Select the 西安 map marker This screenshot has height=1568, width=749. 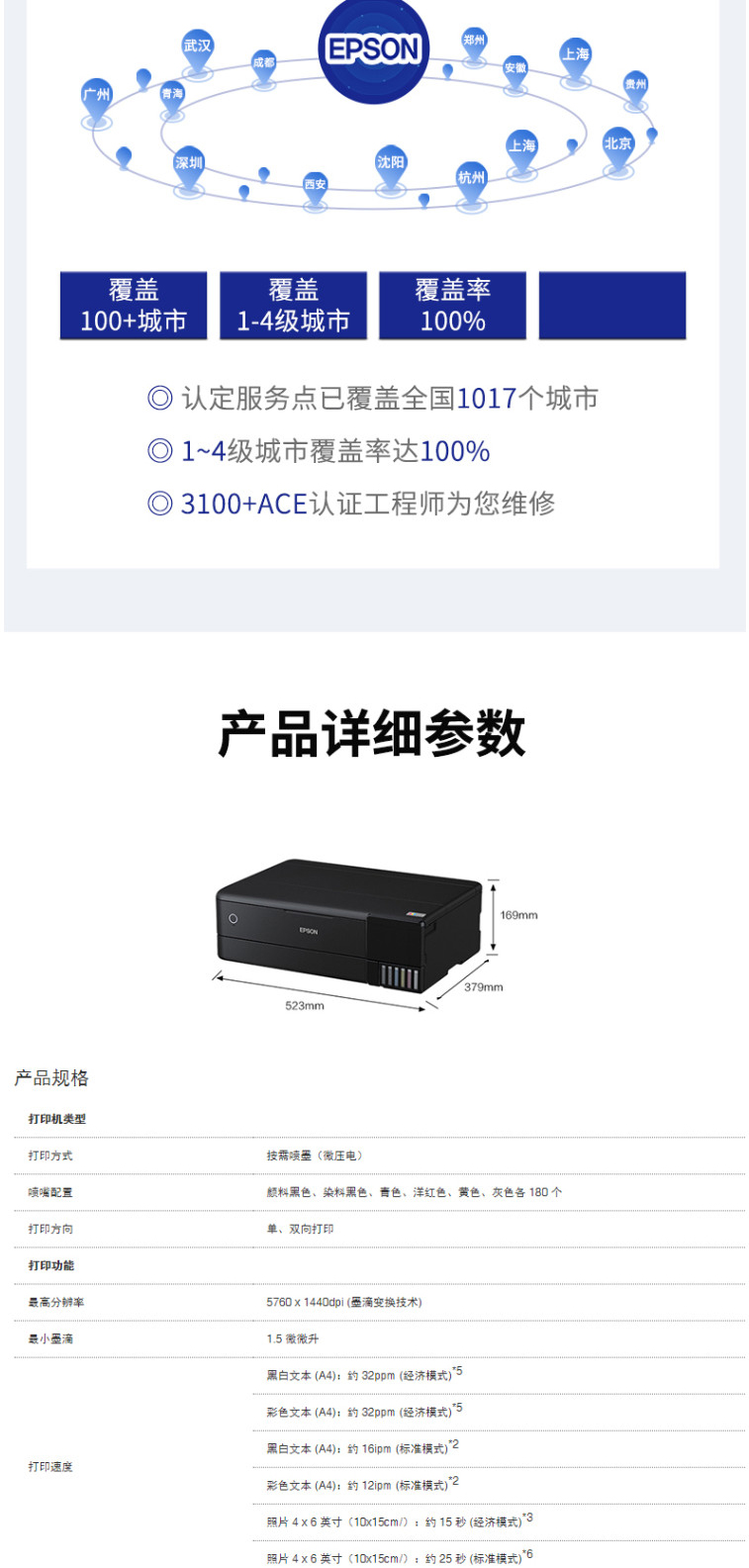(x=315, y=188)
